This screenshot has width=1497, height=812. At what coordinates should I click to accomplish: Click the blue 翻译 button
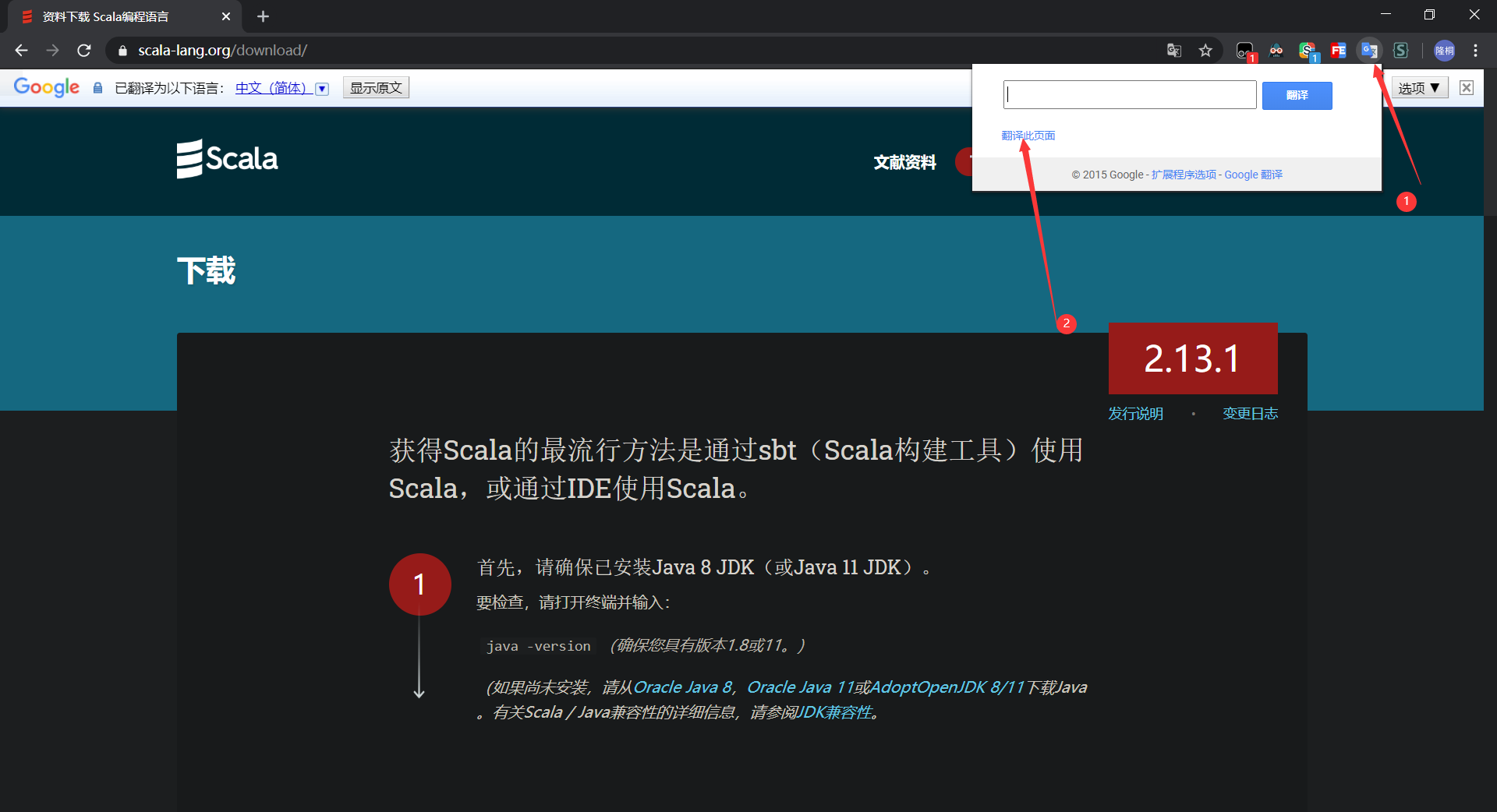click(1297, 95)
